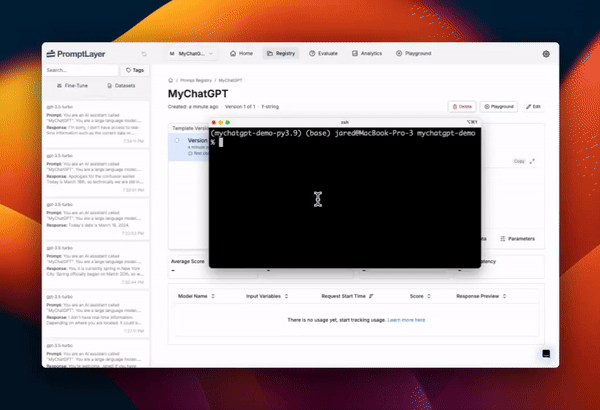Click the refresh icon beside PromptLayer logo

click(144, 54)
